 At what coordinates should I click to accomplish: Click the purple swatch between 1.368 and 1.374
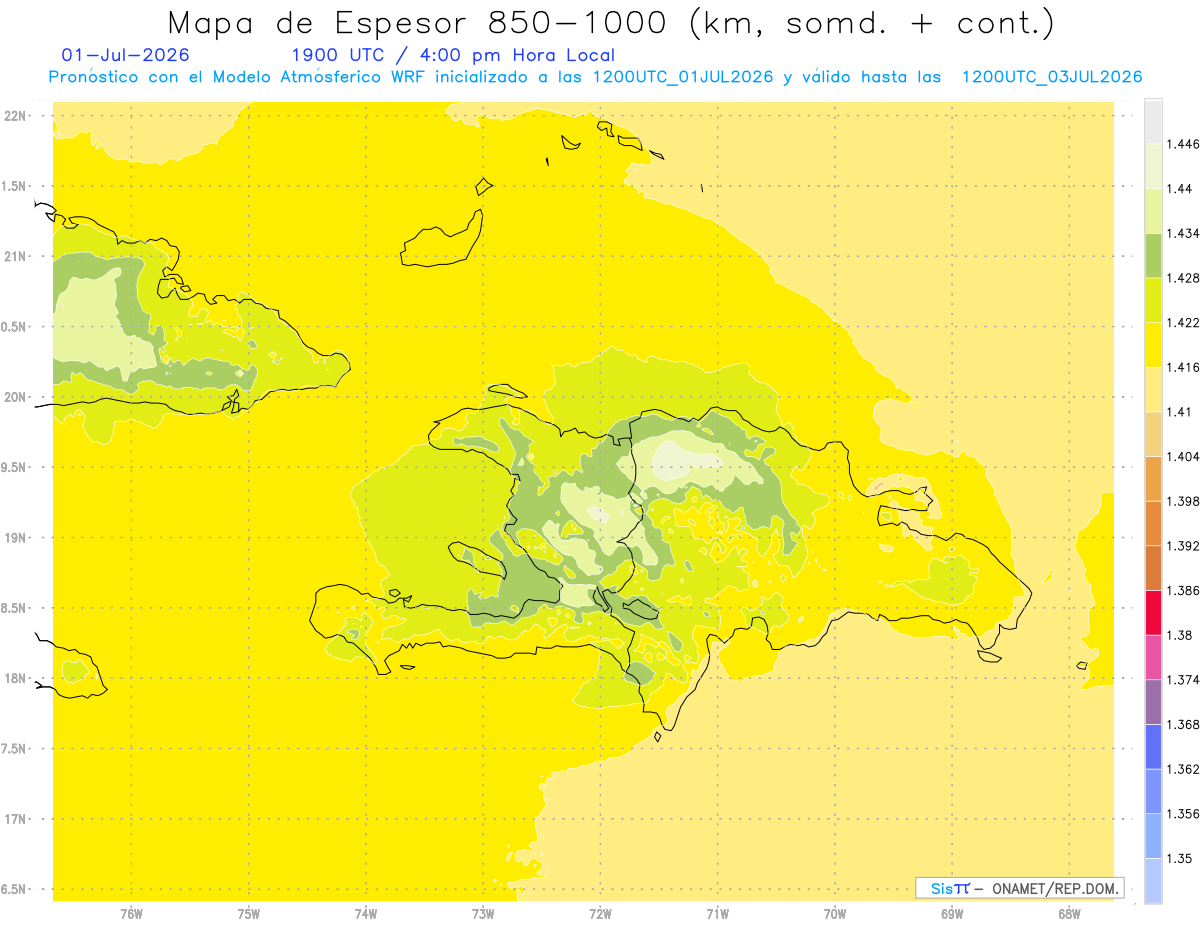[1153, 701]
